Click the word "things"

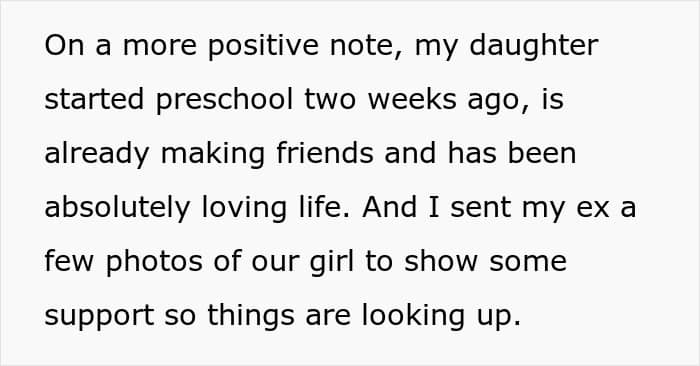tap(250, 316)
